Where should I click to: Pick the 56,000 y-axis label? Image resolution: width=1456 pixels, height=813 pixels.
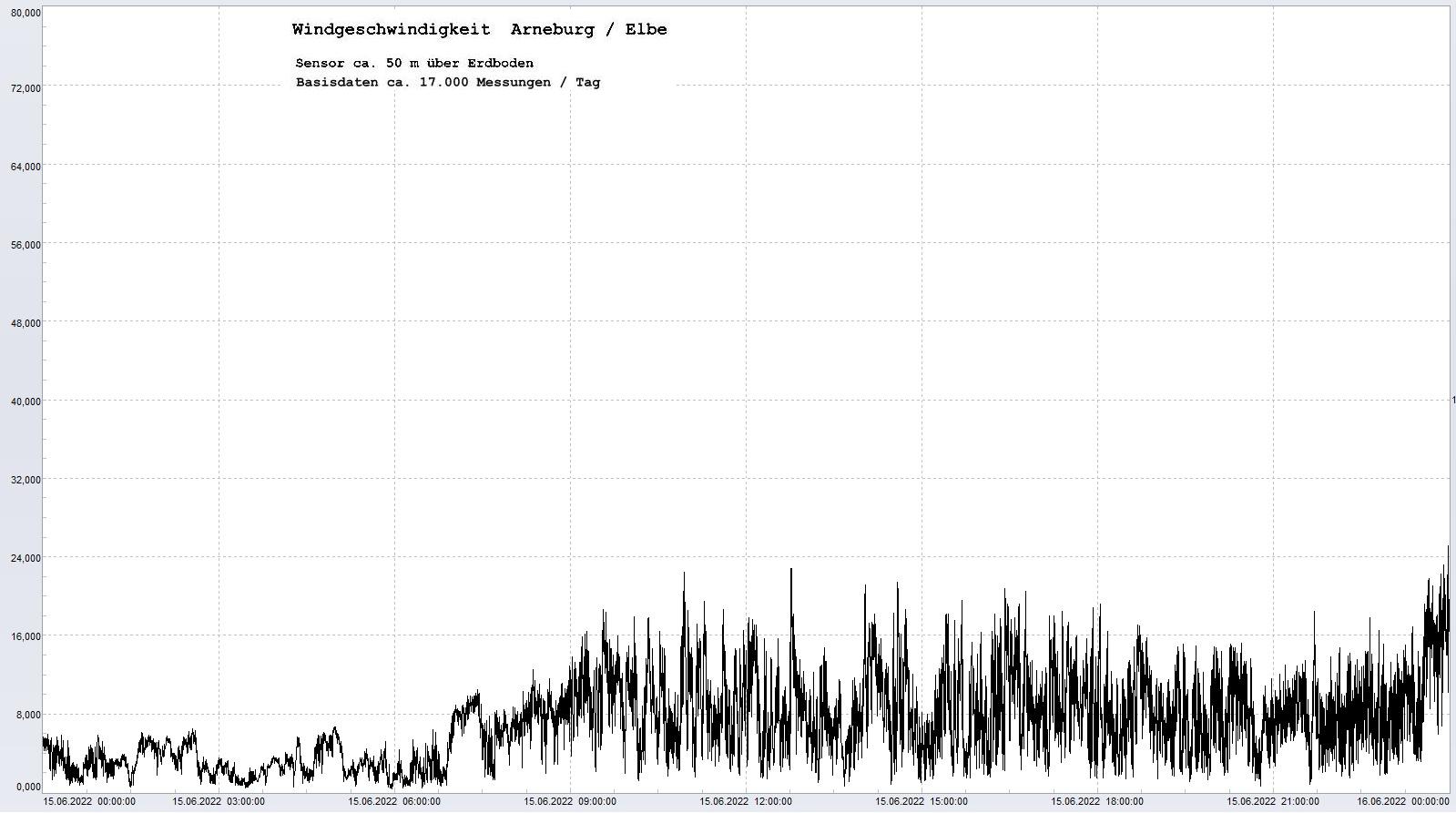point(24,245)
